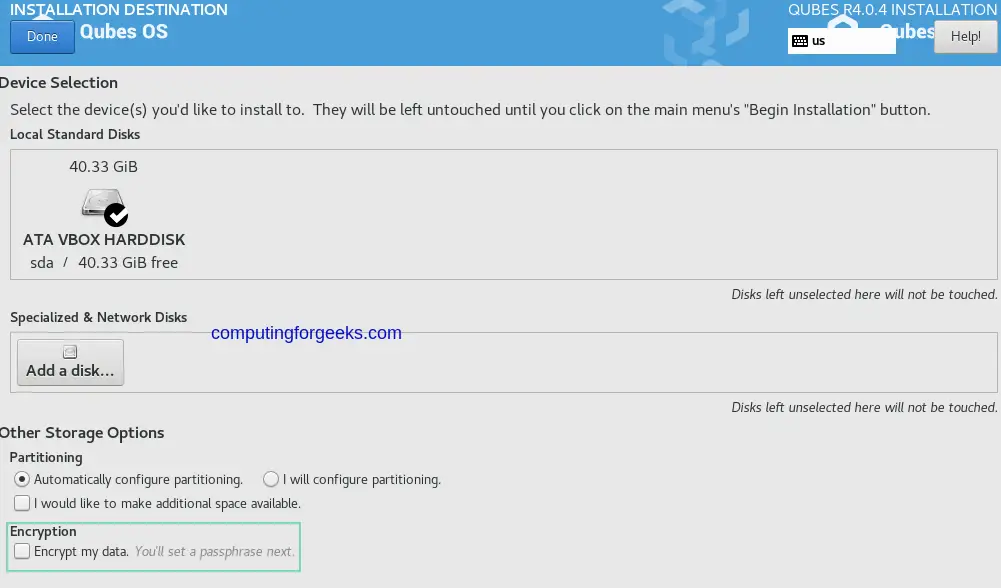1001x588 pixels.
Task: Click the Local Standard Disks heading
Action: [x=75, y=134]
